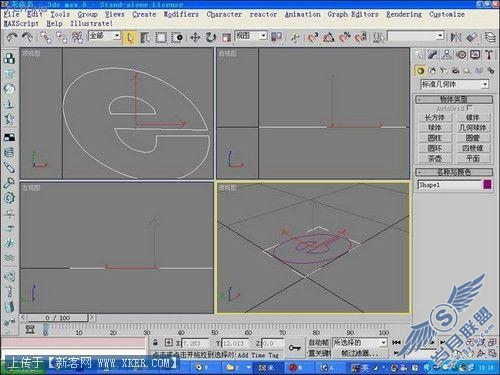Enable the AutoGrid checkbox
Viewport: 500px width, 375px height.
[x=469, y=108]
